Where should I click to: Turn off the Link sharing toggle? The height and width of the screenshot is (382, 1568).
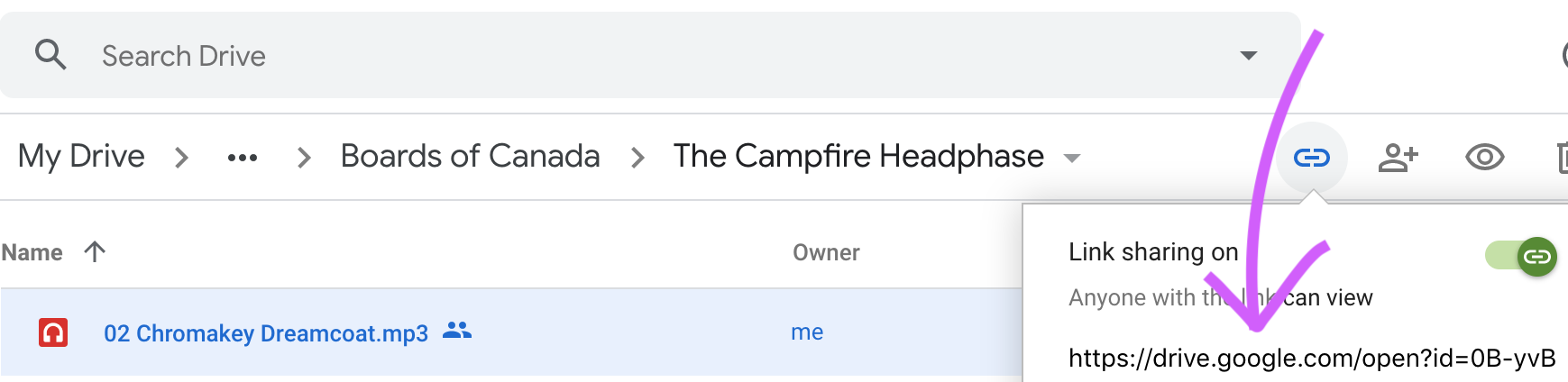[1521, 257]
